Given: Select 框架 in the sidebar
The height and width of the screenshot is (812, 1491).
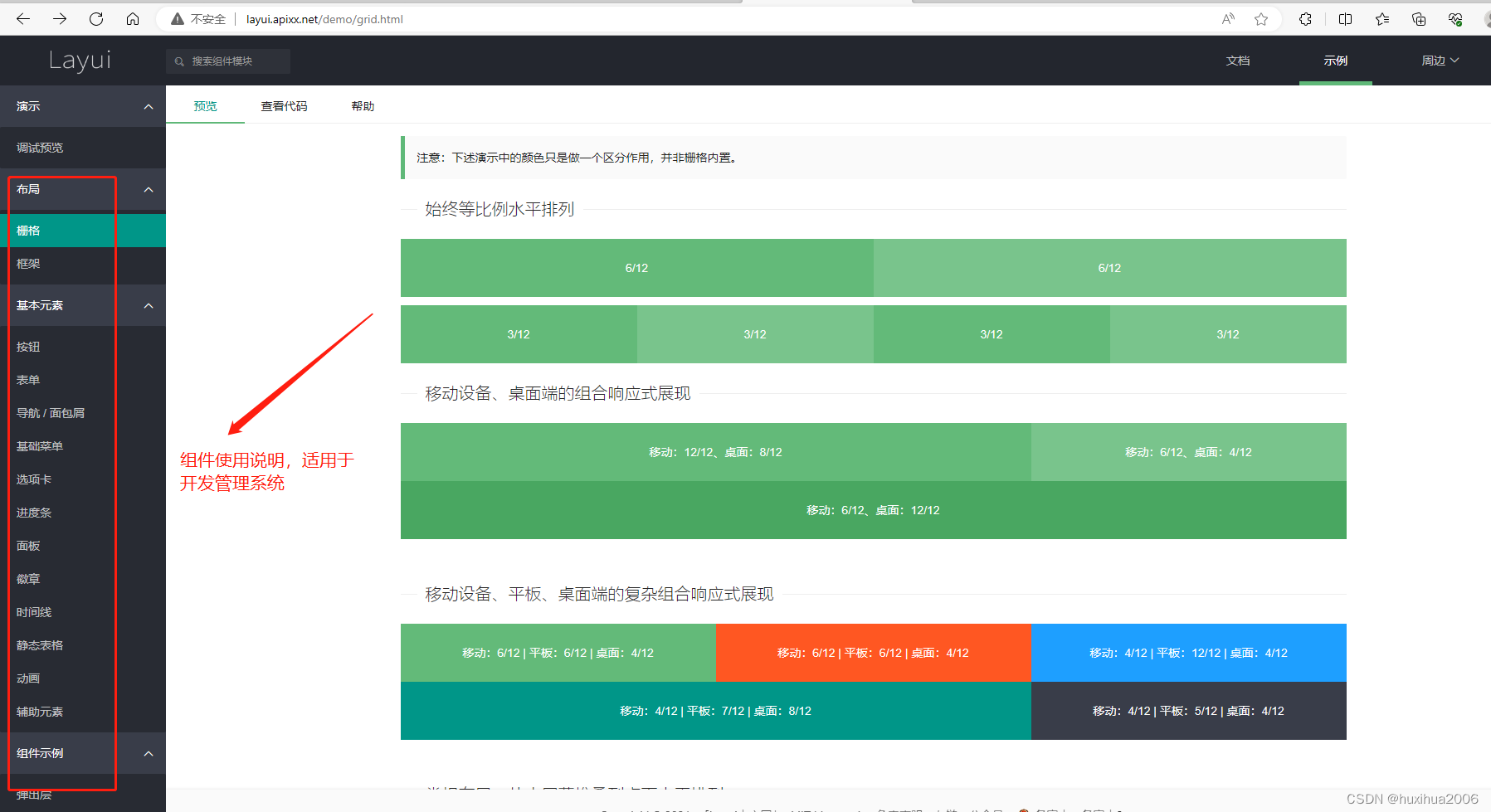Looking at the screenshot, I should pos(83,264).
